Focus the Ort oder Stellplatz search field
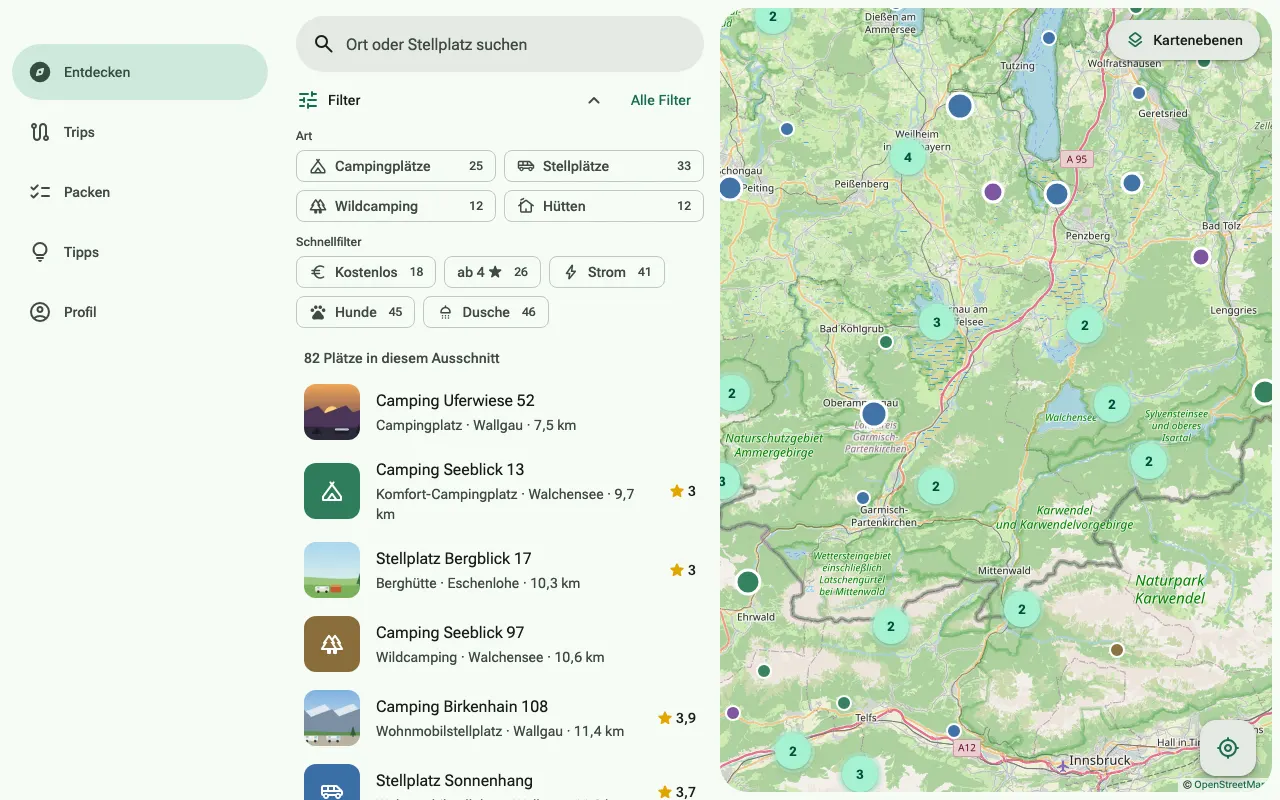1280x800 pixels. click(500, 44)
